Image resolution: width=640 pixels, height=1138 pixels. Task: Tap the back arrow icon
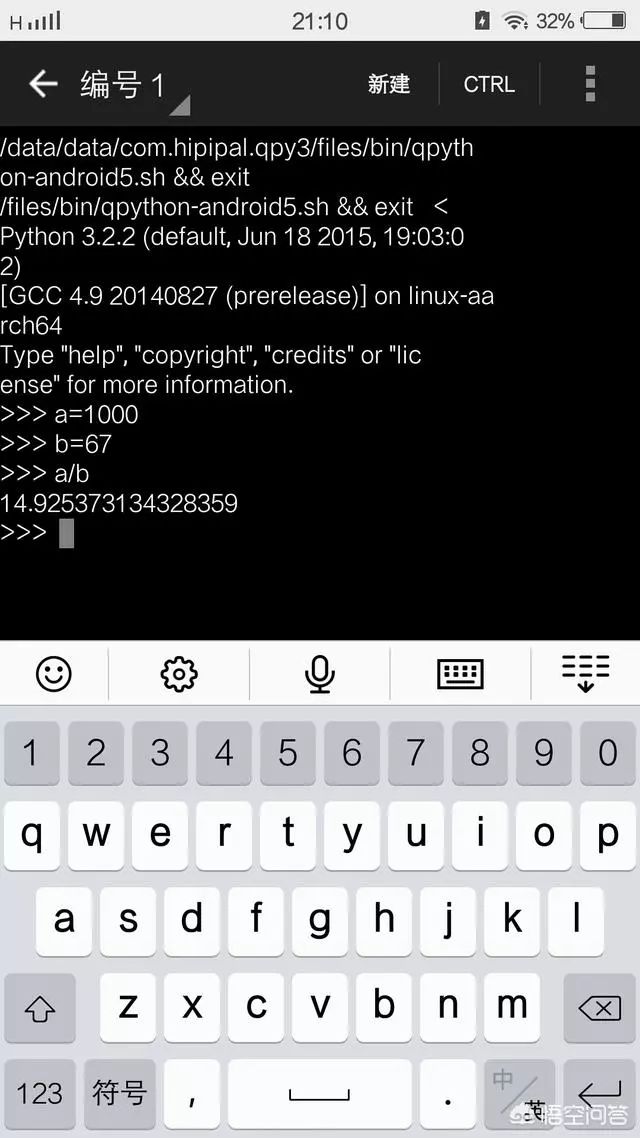coord(43,84)
